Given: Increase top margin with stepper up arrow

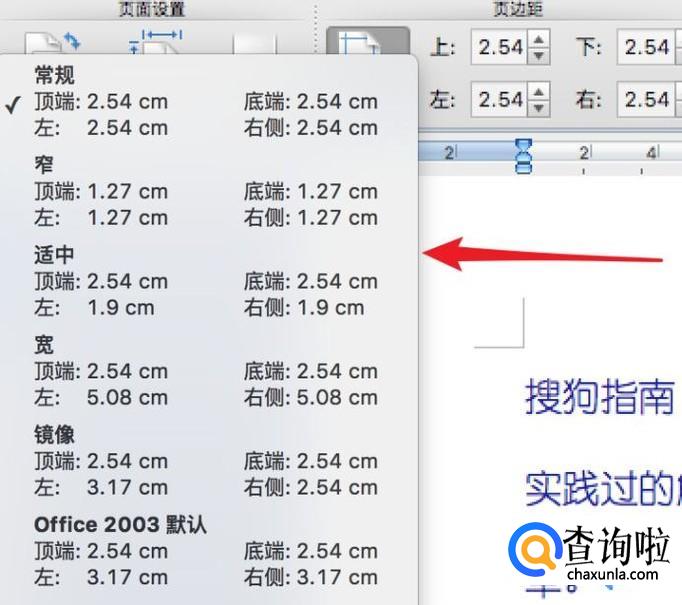Looking at the screenshot, I should coord(539,39).
